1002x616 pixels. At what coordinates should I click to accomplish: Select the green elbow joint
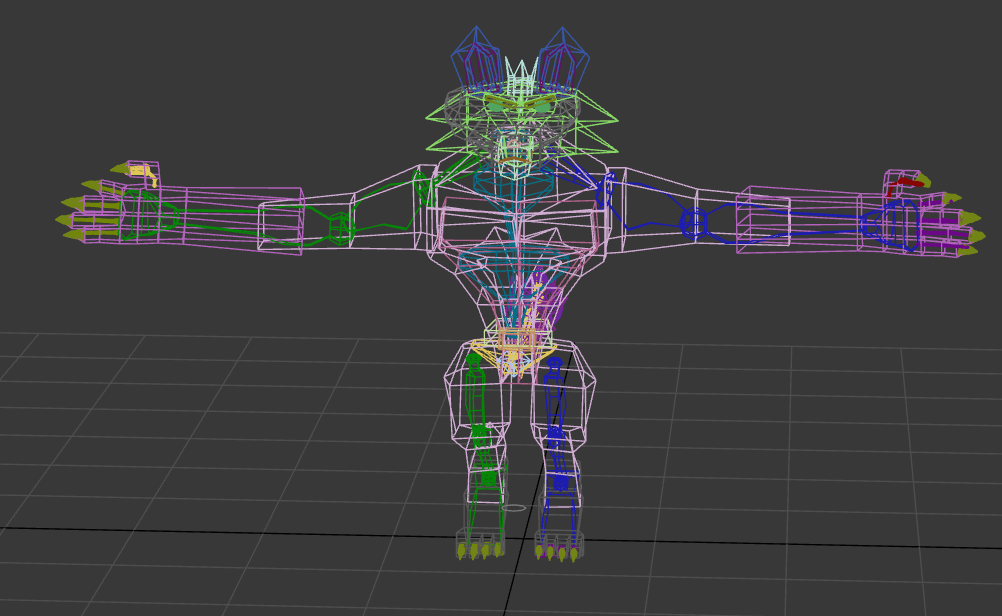point(341,226)
